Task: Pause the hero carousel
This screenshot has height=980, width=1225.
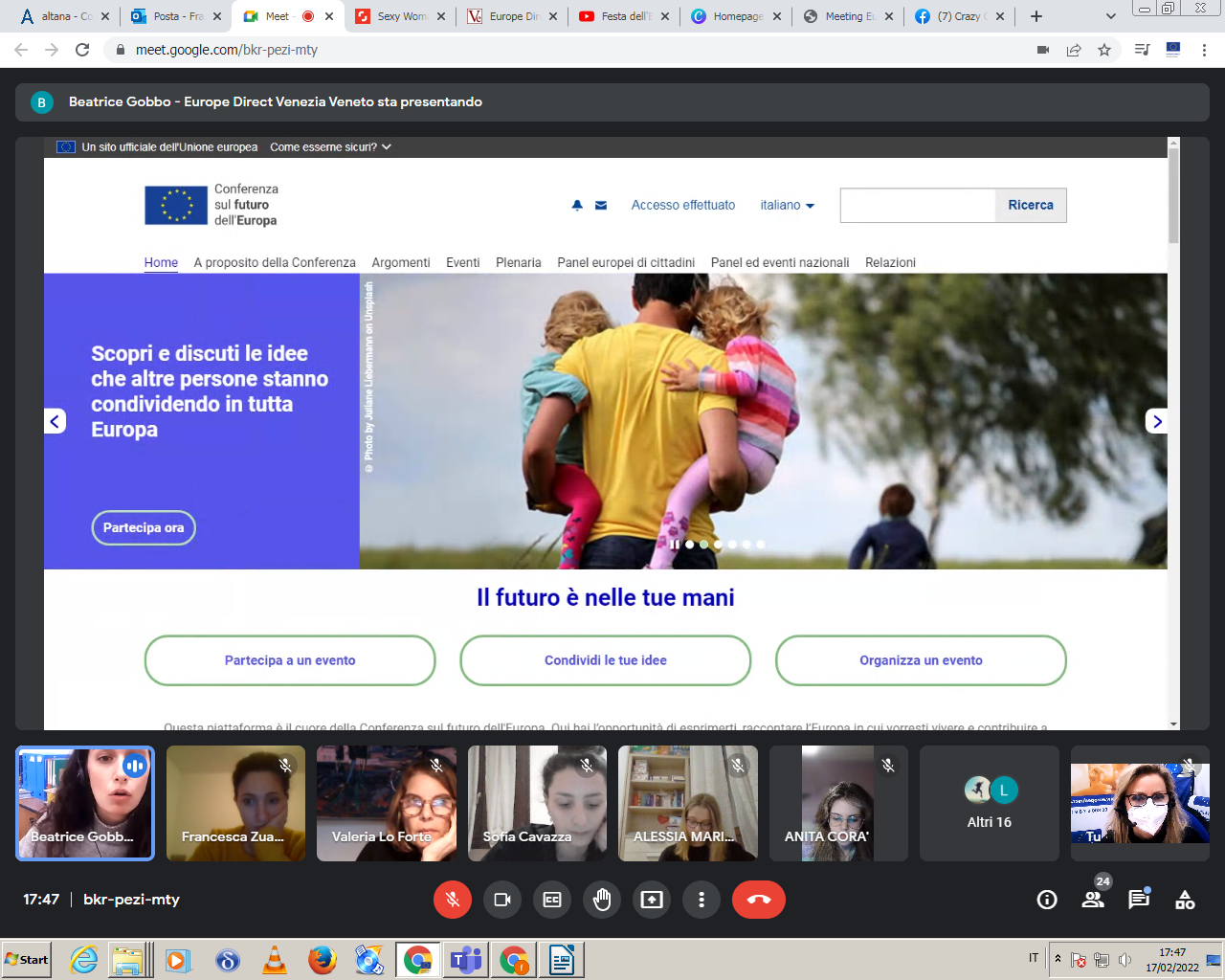Action: click(675, 545)
